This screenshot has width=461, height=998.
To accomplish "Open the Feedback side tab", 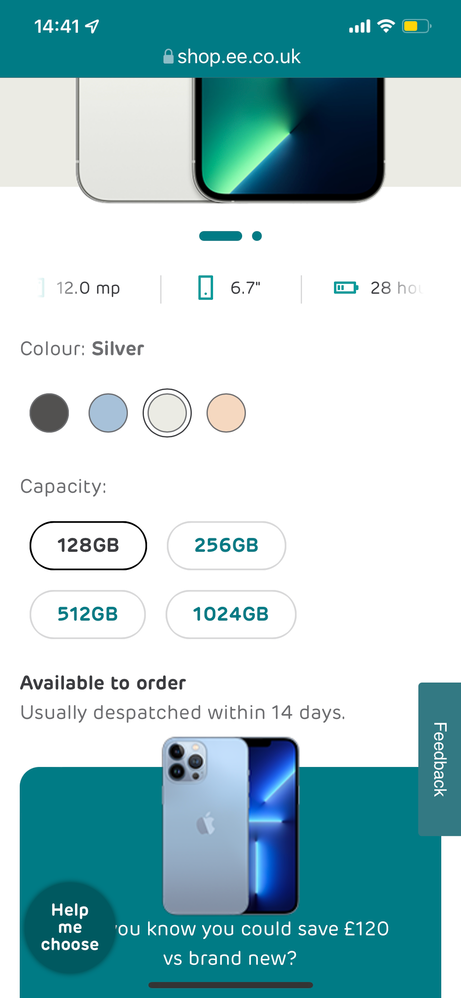I will (x=439, y=759).
